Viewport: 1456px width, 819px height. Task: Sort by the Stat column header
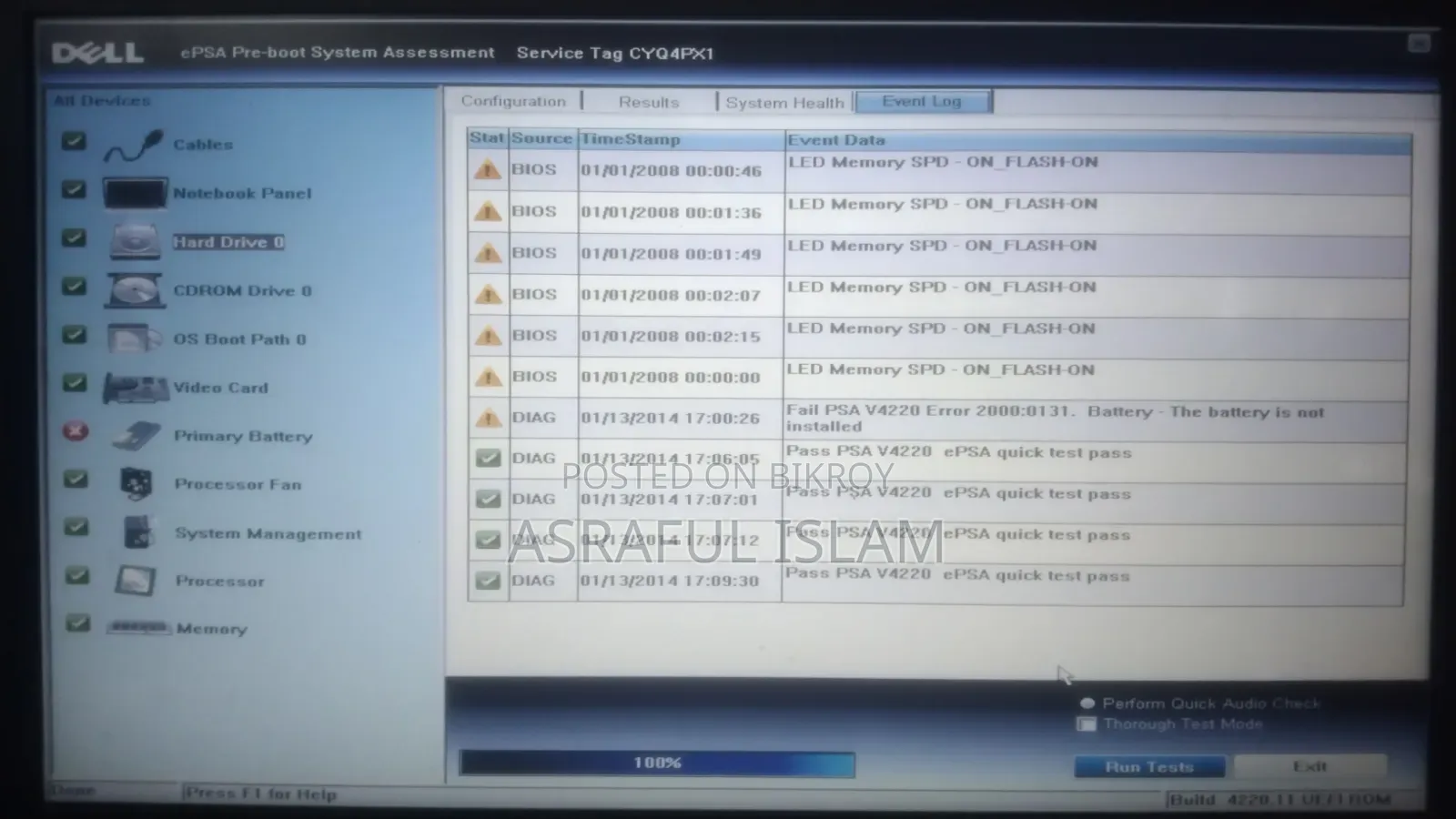click(x=487, y=138)
